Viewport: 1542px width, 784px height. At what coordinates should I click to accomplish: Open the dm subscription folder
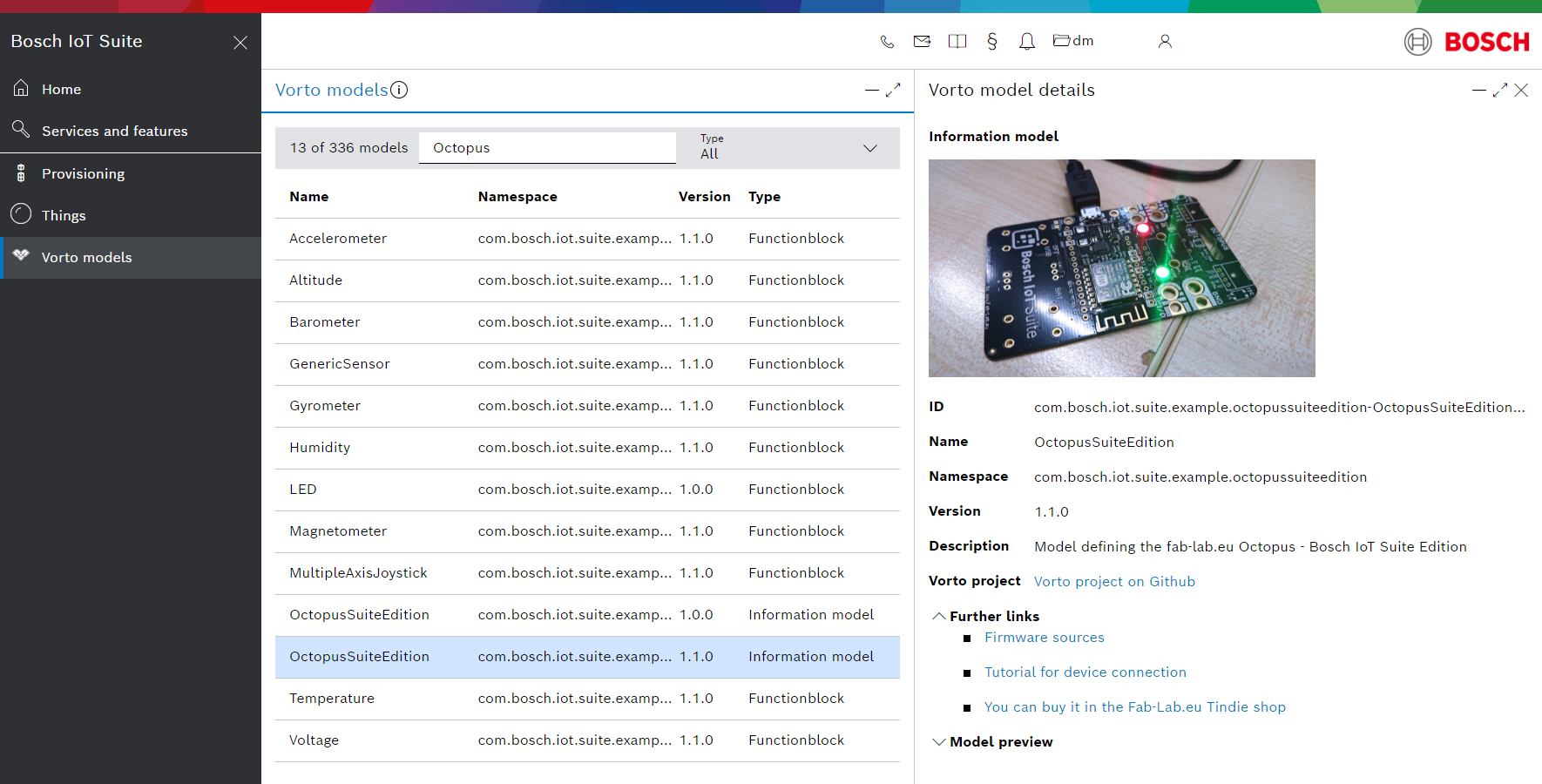pyautogui.click(x=1073, y=40)
